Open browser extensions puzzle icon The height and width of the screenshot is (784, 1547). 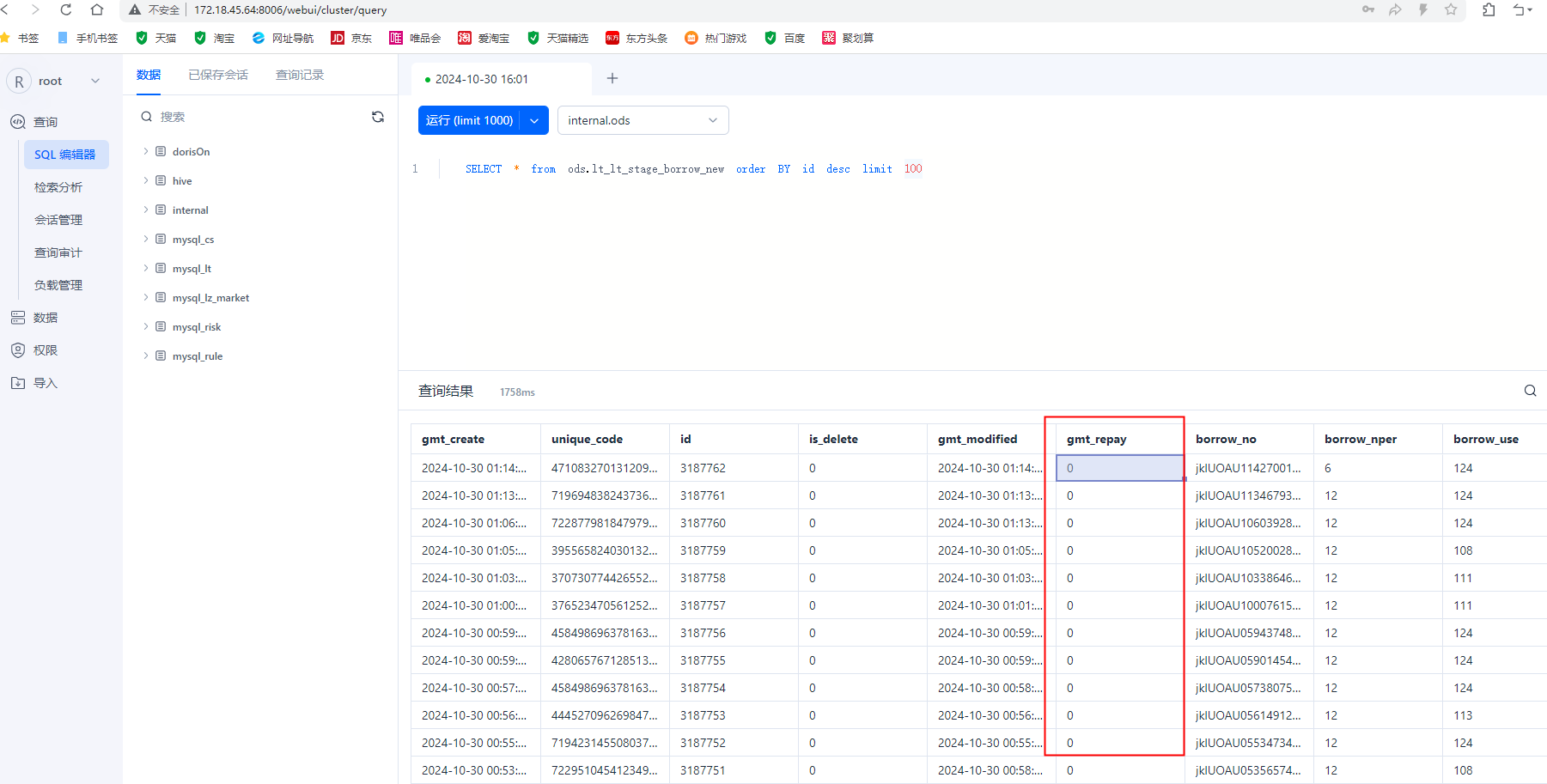1489,9
